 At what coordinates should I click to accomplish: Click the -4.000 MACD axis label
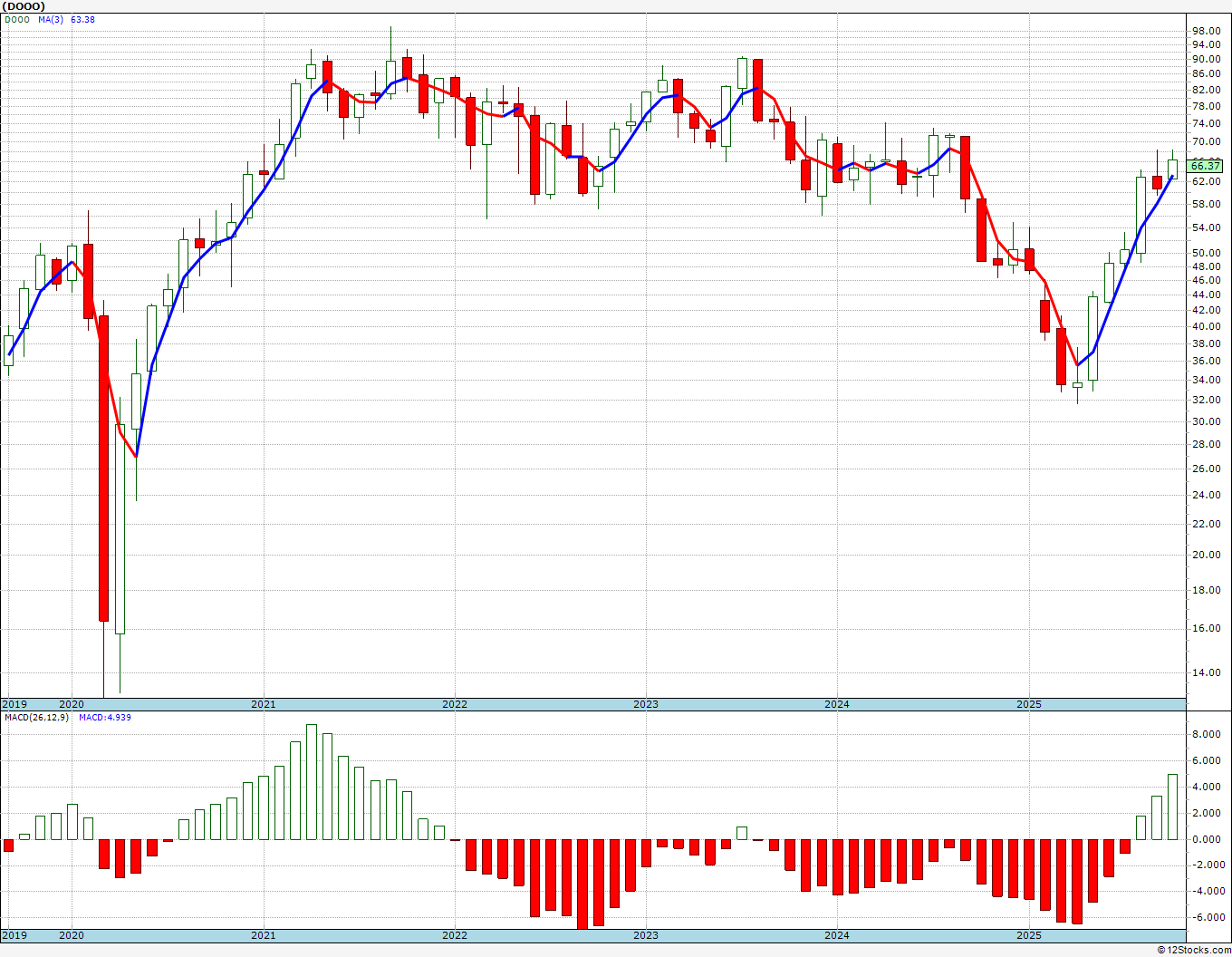(1208, 891)
